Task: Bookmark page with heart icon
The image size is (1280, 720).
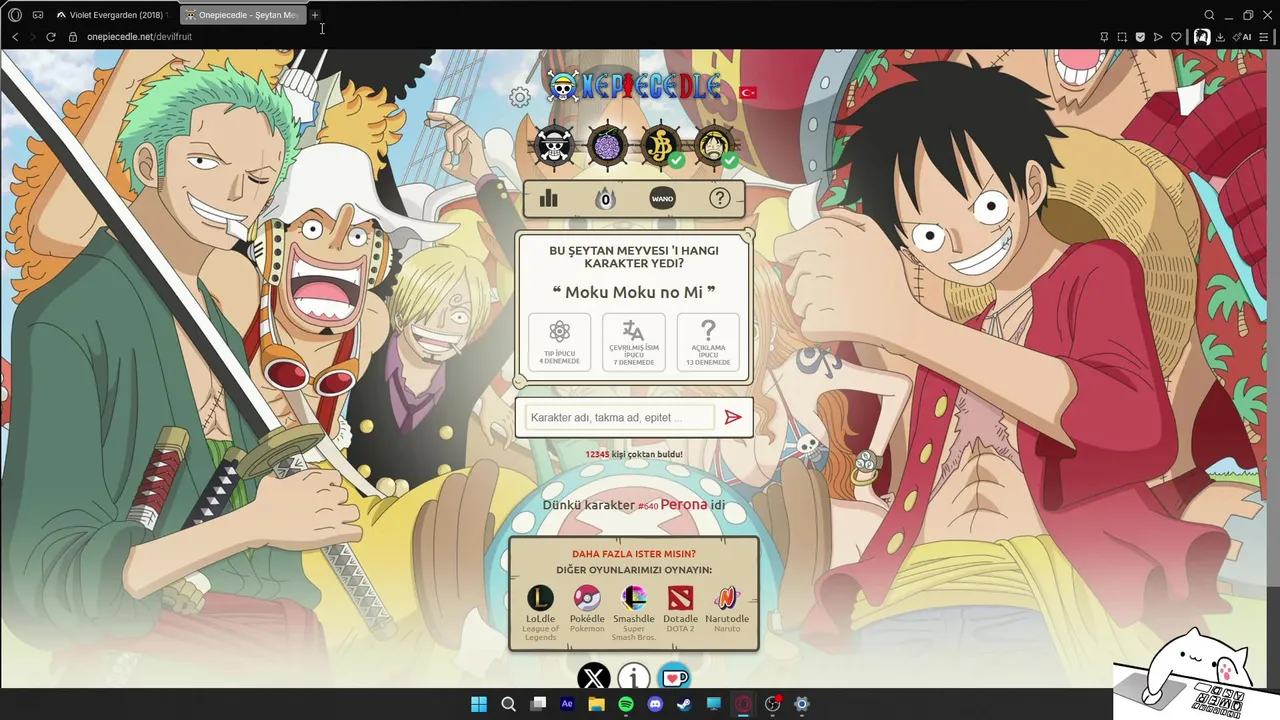Action: click(x=1176, y=37)
